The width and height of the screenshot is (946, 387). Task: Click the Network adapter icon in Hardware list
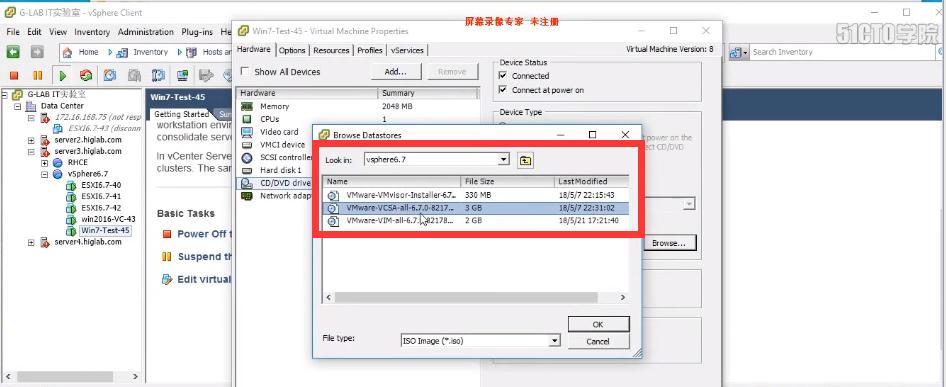tap(247, 196)
